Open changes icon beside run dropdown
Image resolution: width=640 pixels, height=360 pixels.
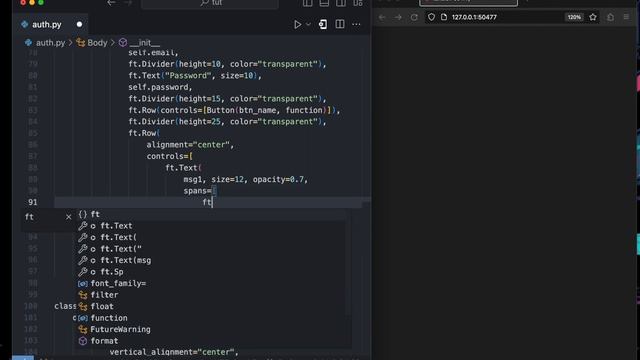[x=323, y=24]
